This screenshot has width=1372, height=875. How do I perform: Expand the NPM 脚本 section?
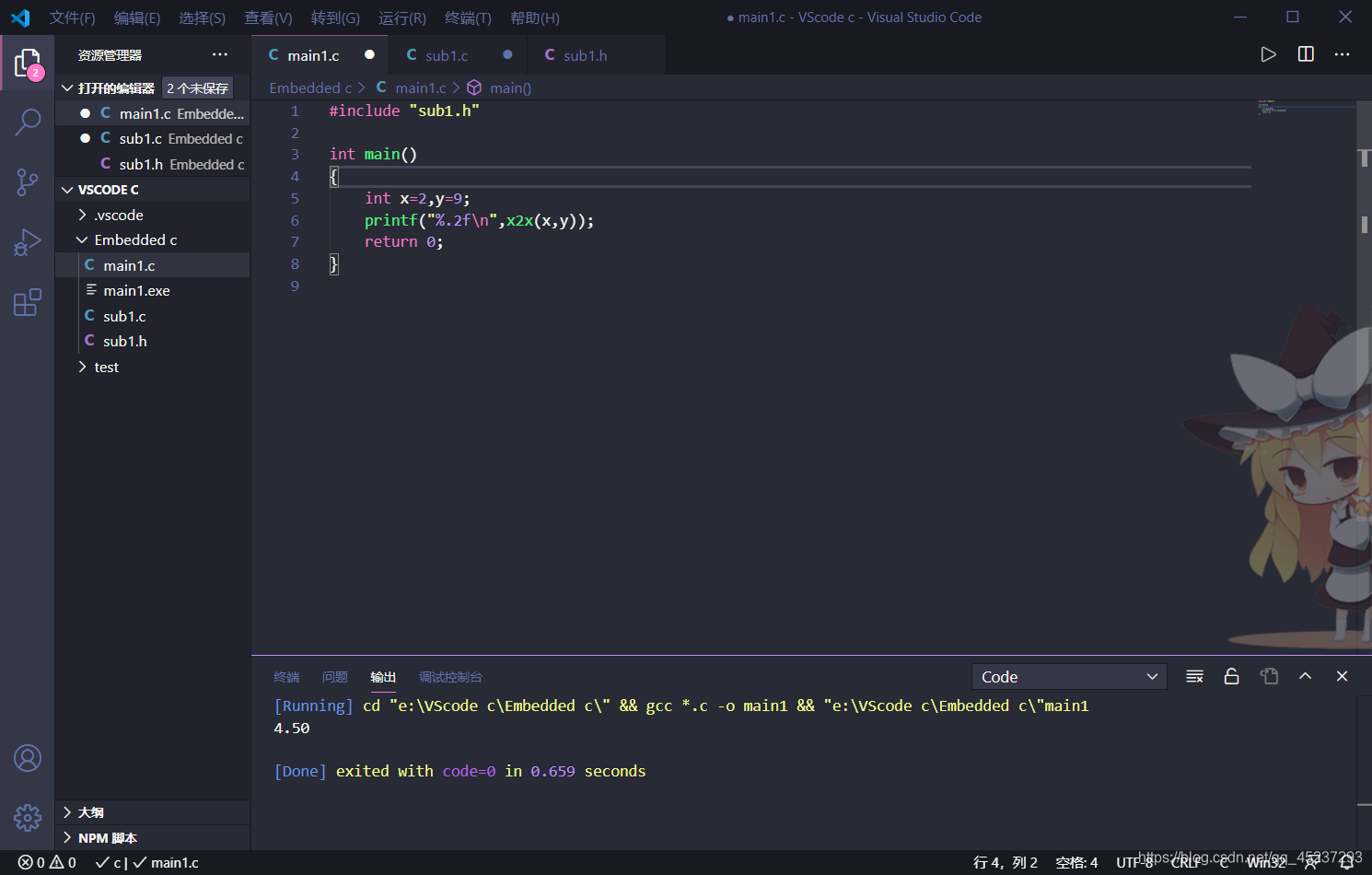153,838
